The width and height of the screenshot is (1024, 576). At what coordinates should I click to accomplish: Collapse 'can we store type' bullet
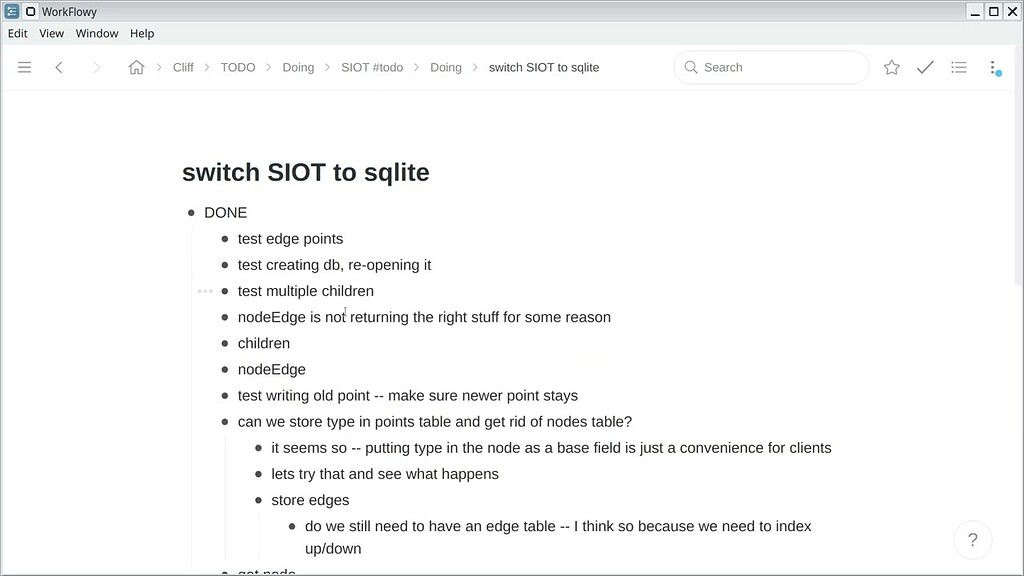point(225,422)
